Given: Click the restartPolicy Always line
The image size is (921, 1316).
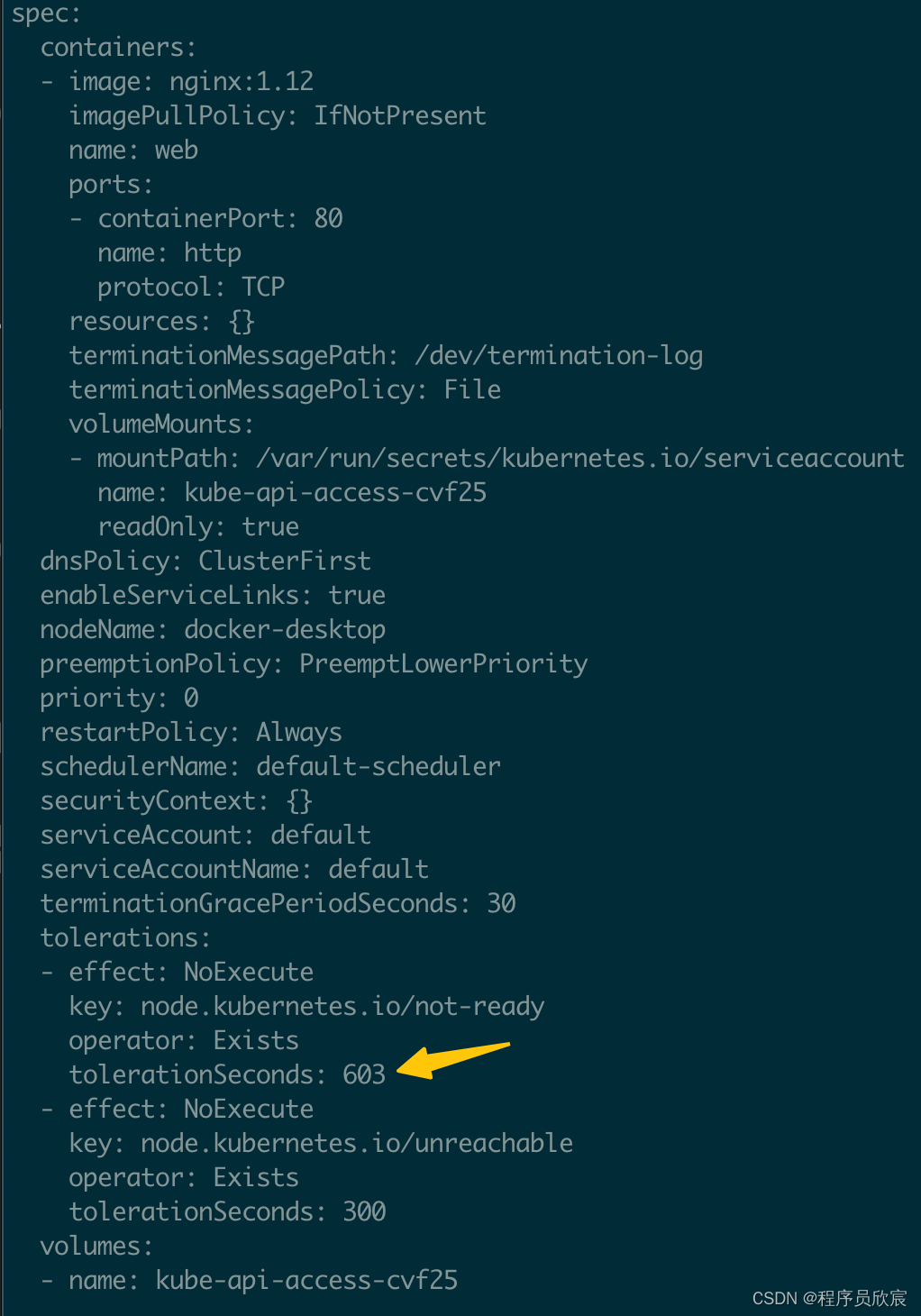Looking at the screenshot, I should pyautogui.click(x=191, y=732).
